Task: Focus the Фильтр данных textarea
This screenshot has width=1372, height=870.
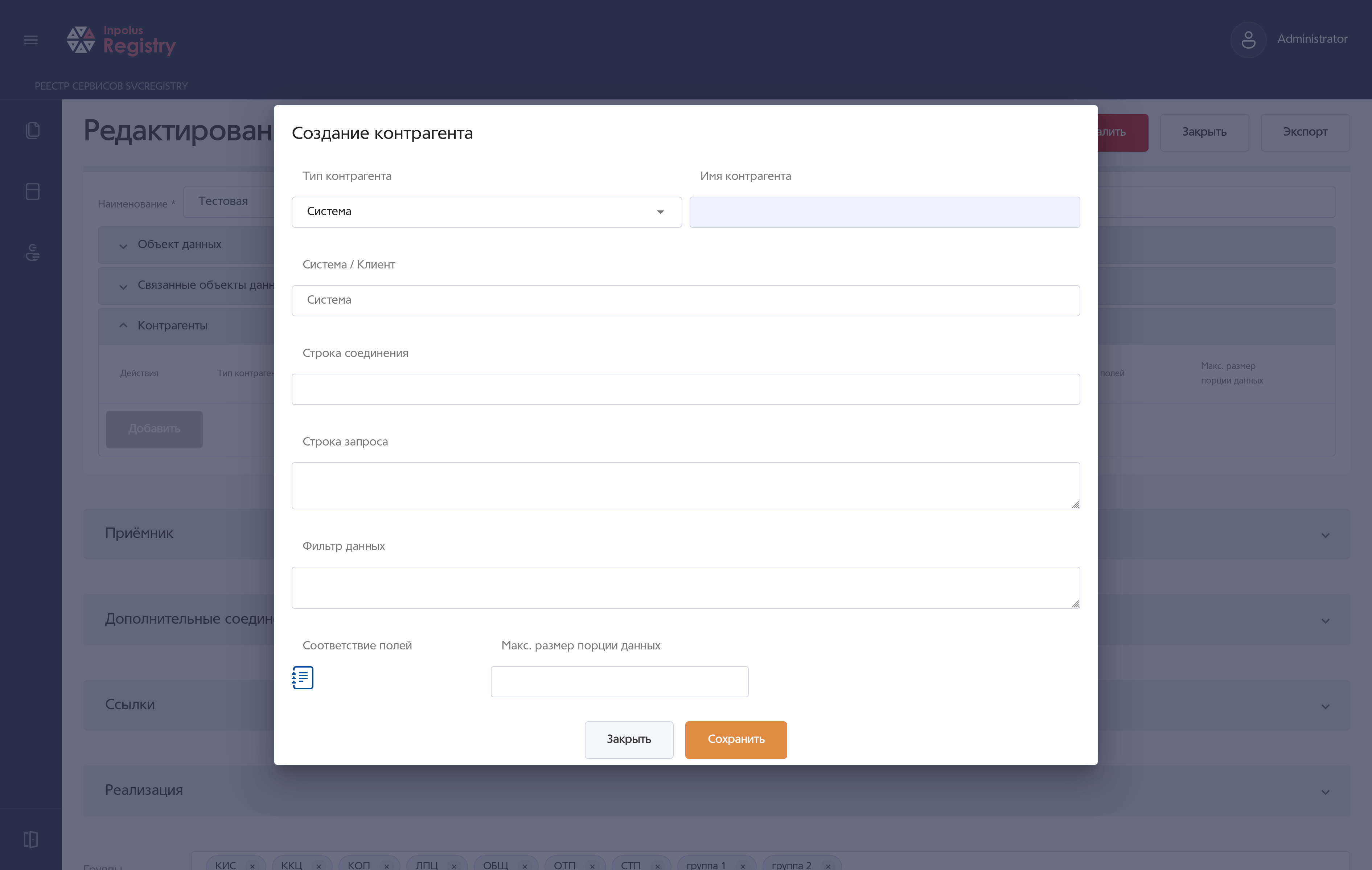Action: click(x=685, y=587)
